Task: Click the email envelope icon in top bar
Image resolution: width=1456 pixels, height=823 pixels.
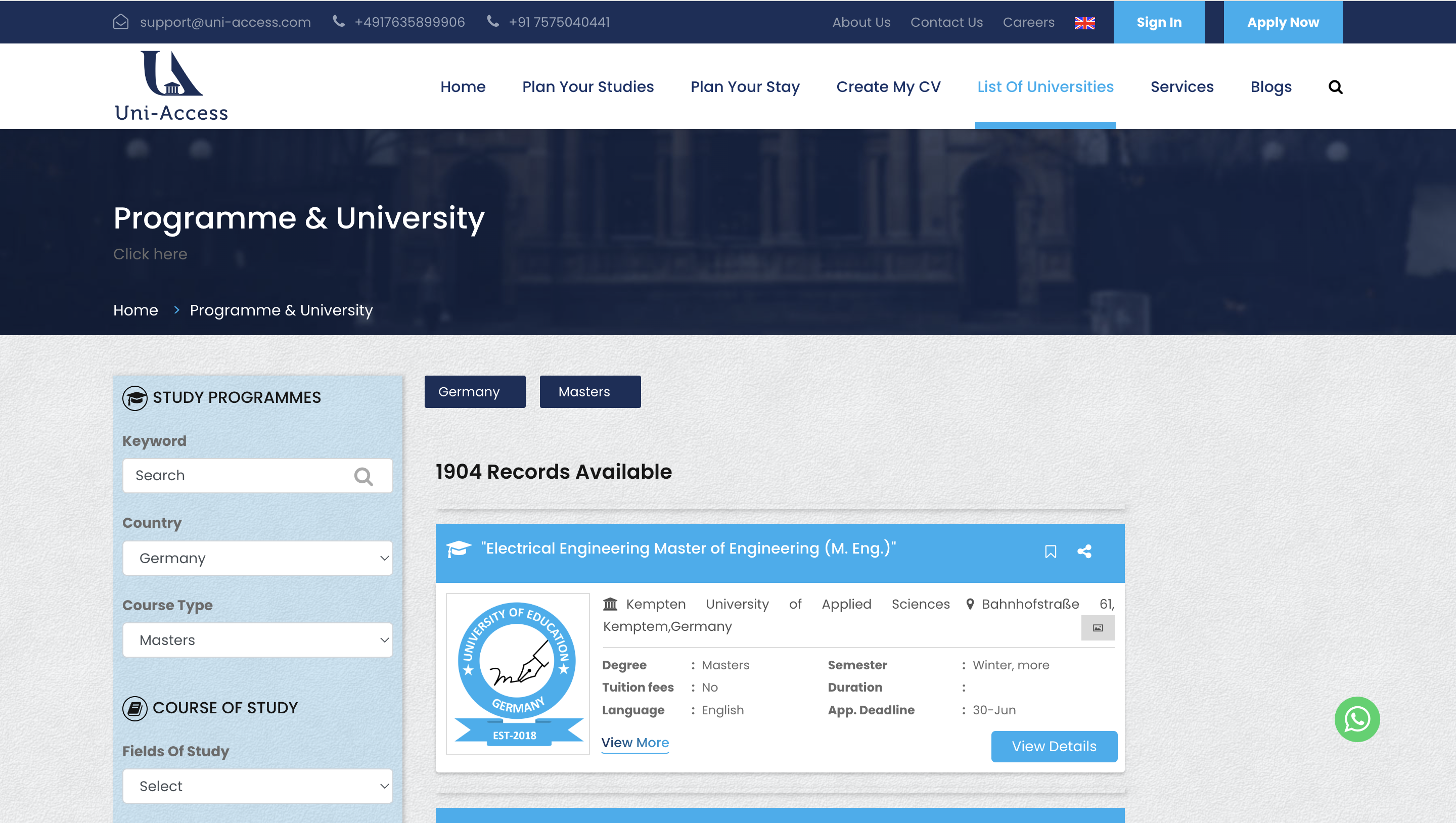Action: [x=121, y=22]
